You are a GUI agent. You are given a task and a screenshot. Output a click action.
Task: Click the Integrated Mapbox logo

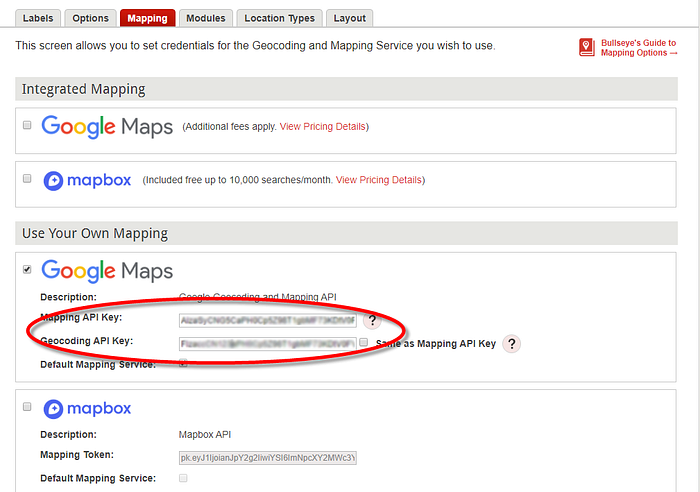click(x=88, y=181)
